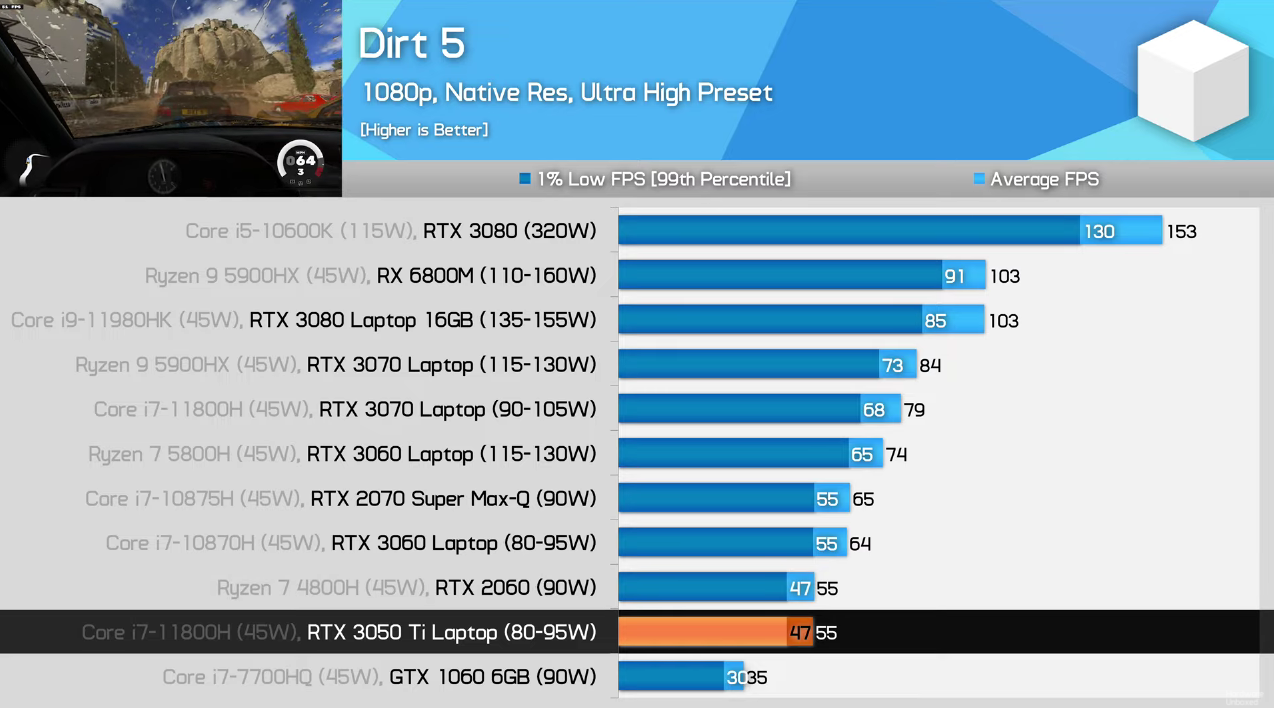Click the 'RTX 3080 (320W)' row label
This screenshot has width=1274, height=708.
pos(510,231)
